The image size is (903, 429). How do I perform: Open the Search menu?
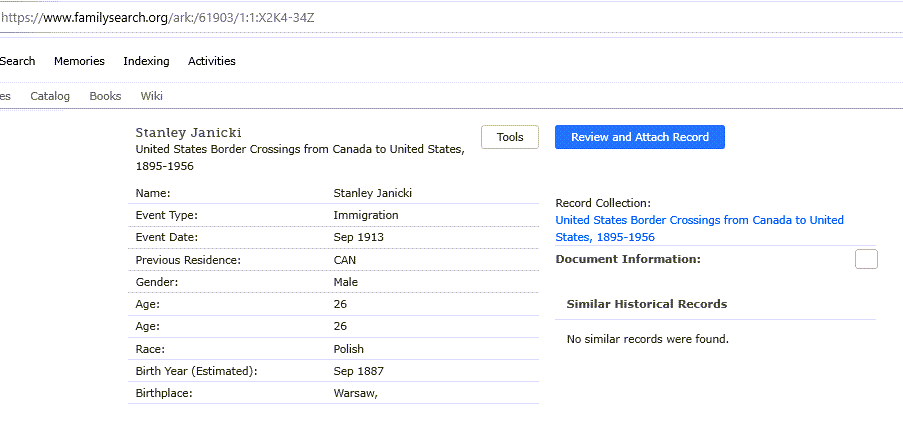click(17, 61)
